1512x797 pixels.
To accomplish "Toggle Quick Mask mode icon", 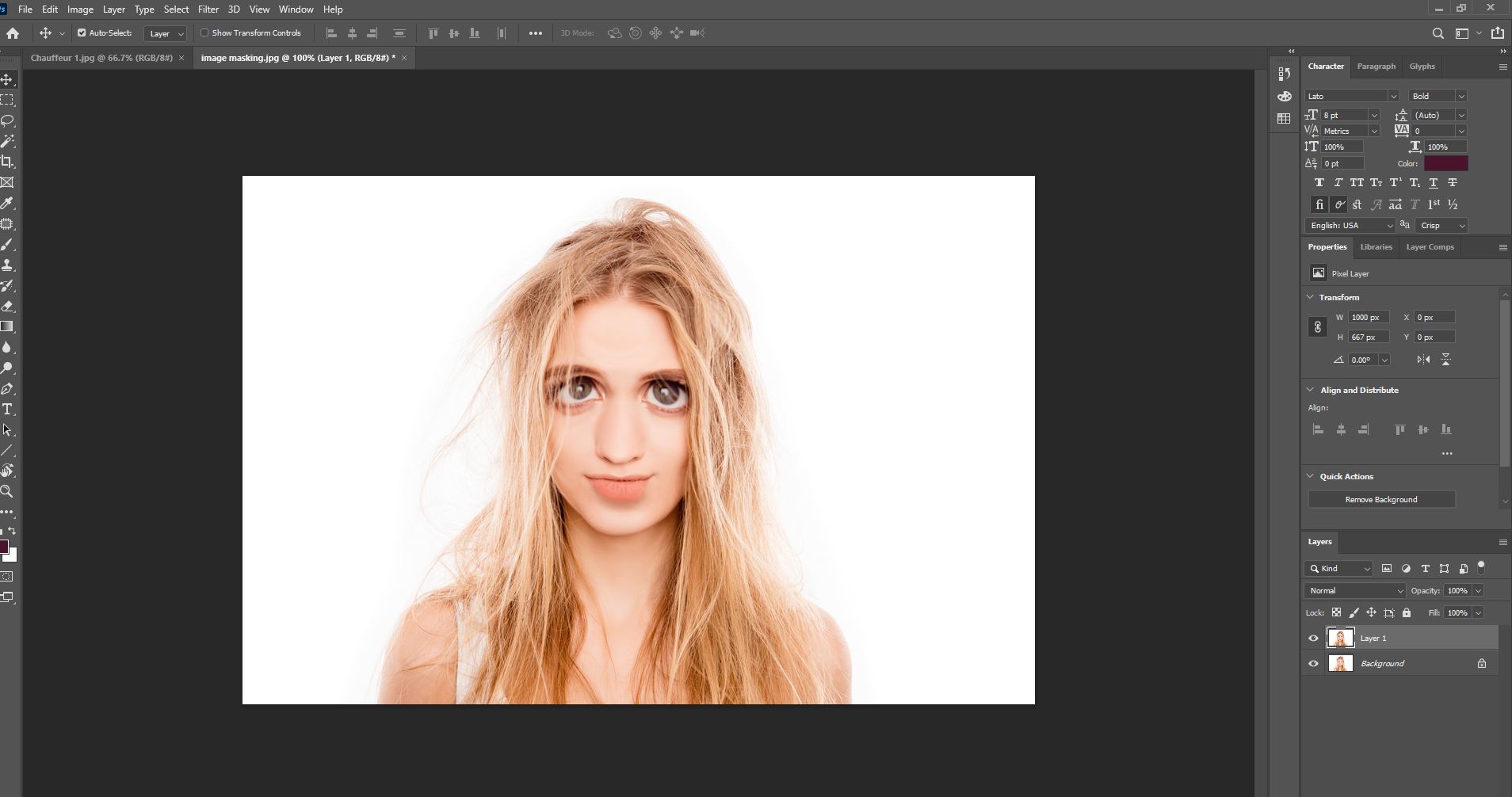I will point(7,577).
